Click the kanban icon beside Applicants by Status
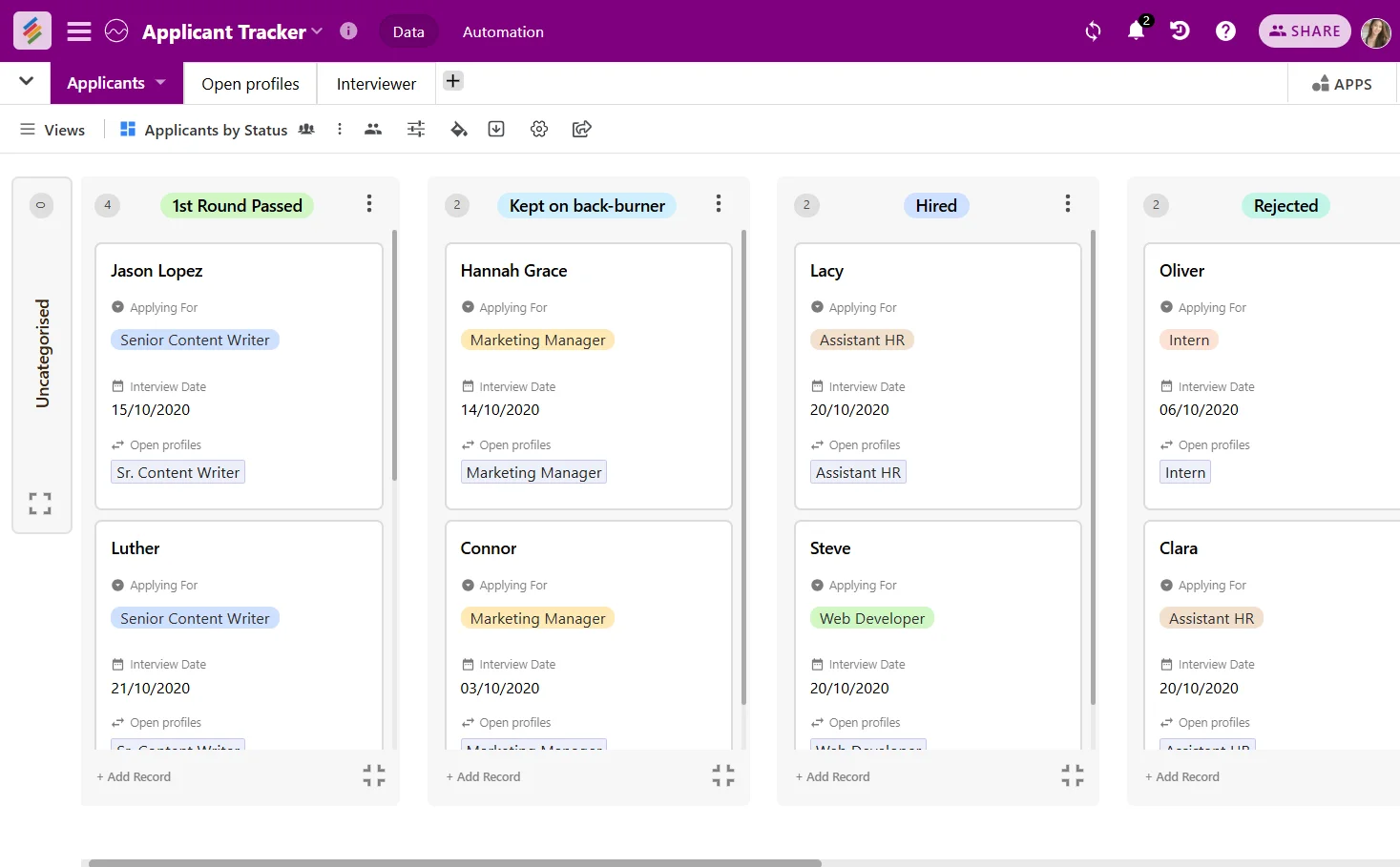Screen dimensions: 1400x867 point(127,128)
